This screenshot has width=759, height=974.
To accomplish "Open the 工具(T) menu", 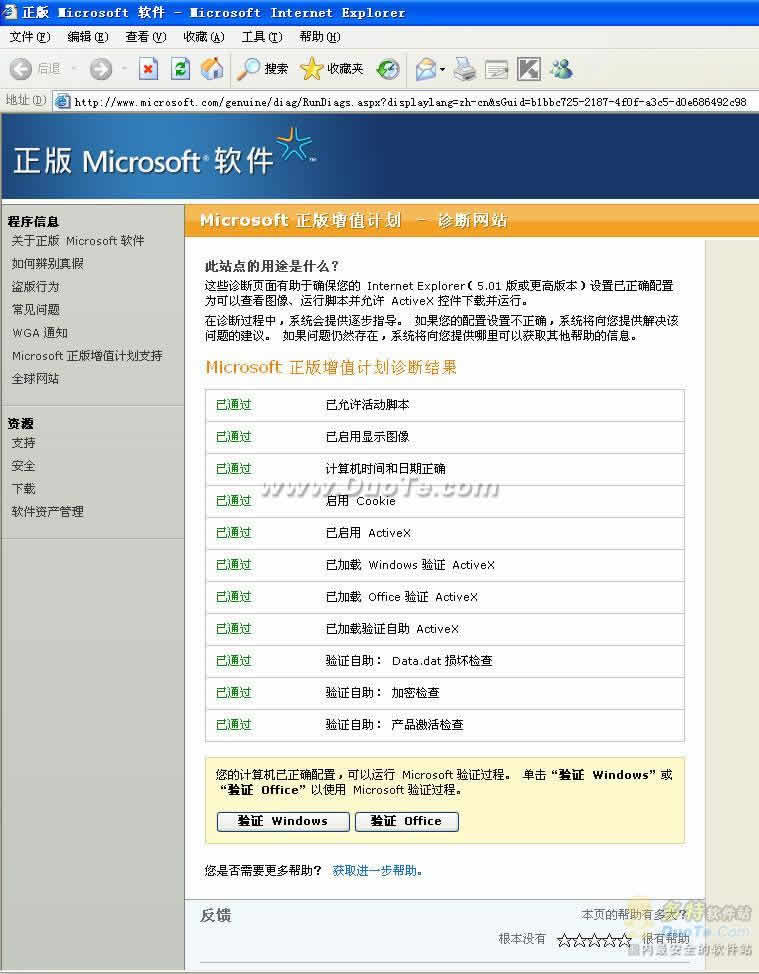I will pos(261,37).
